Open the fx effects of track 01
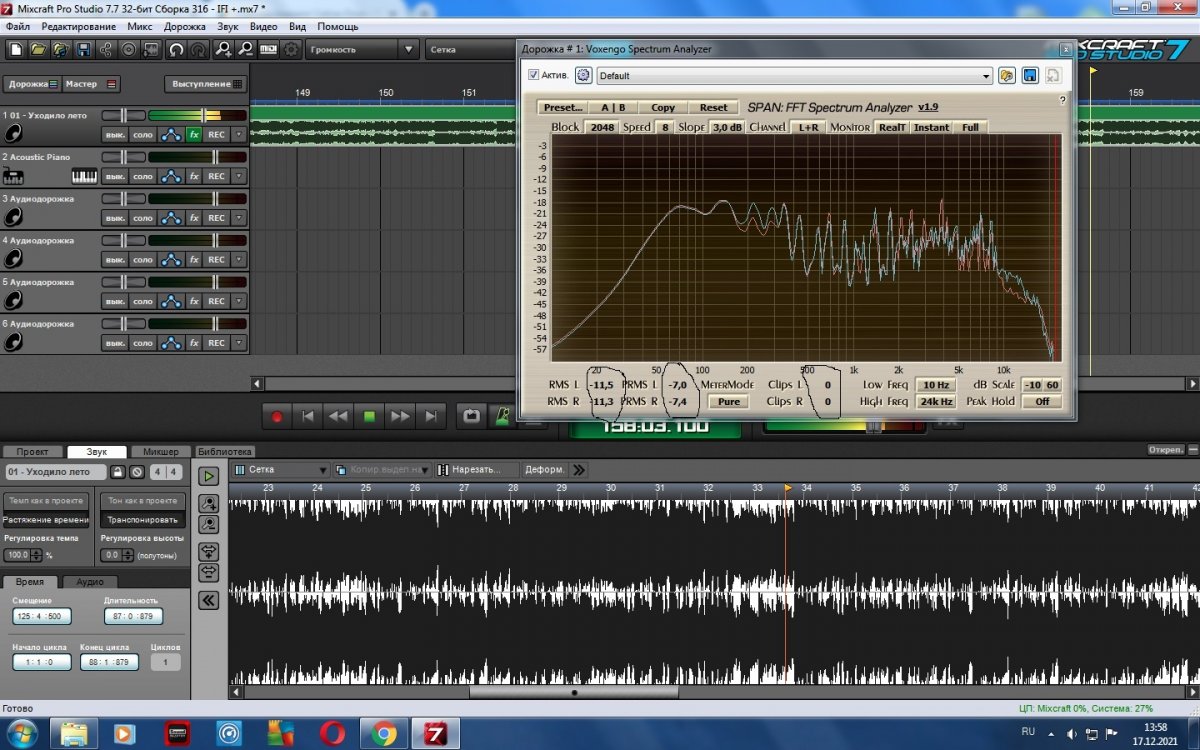Viewport: 1200px width, 750px height. click(194, 134)
